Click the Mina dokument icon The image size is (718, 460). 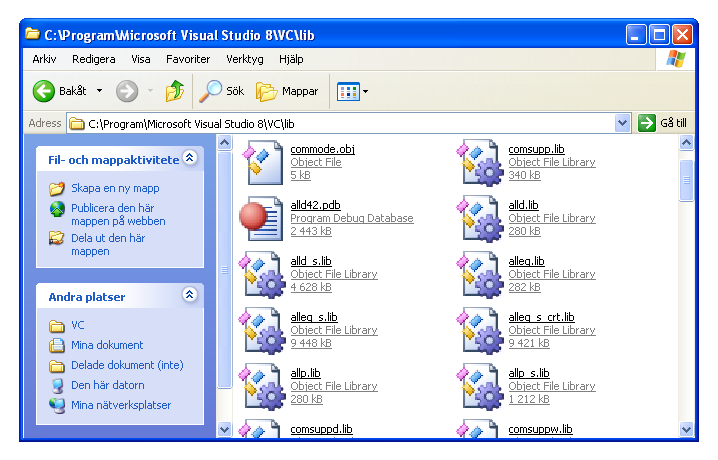[x=57, y=345]
